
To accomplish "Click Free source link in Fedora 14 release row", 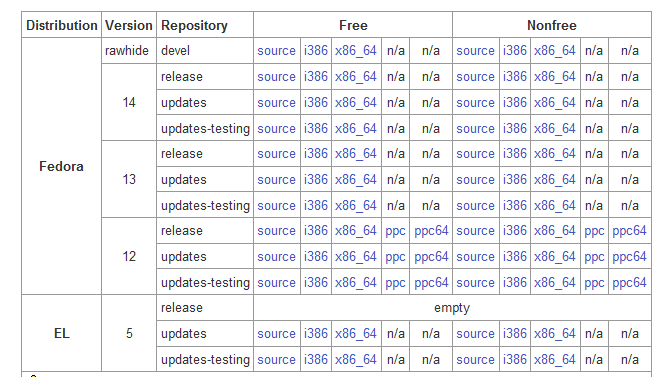I will tap(276, 76).
